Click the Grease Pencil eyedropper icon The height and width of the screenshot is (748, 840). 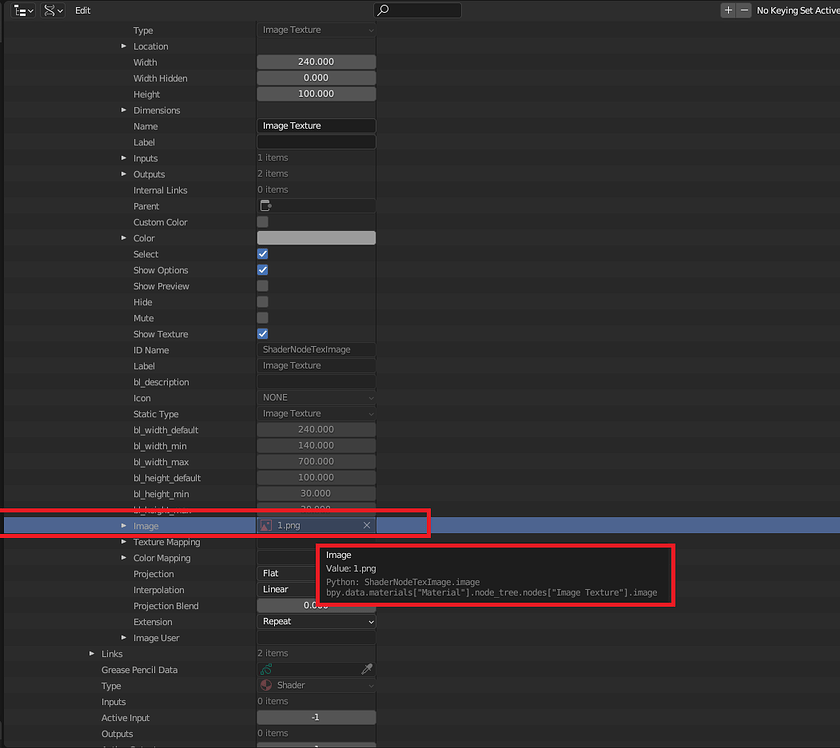pos(367,669)
